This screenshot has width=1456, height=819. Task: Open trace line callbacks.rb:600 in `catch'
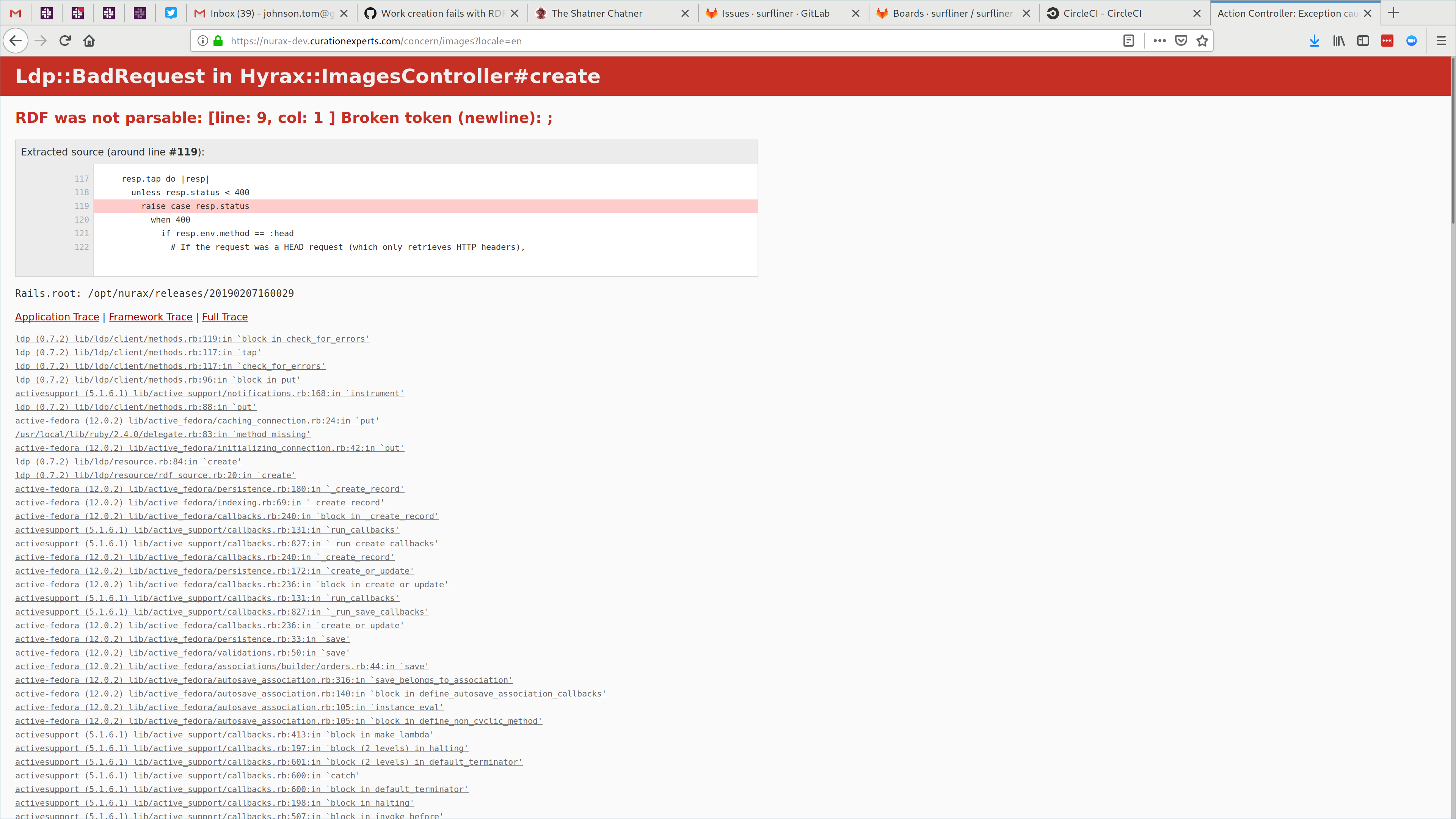click(188, 775)
